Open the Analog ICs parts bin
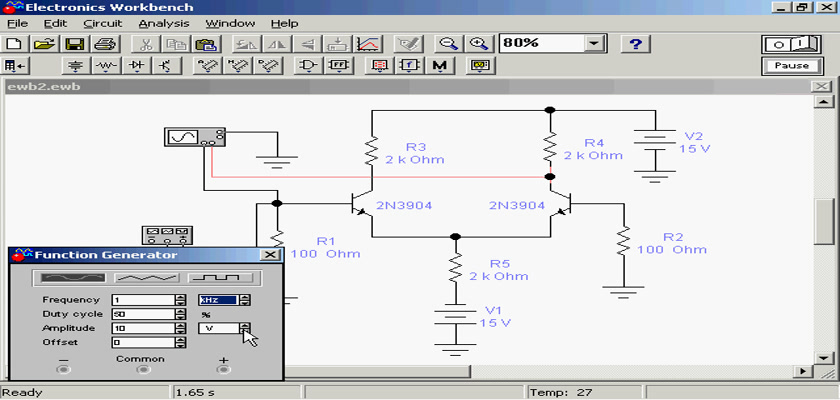The image size is (840, 400). [x=206, y=66]
